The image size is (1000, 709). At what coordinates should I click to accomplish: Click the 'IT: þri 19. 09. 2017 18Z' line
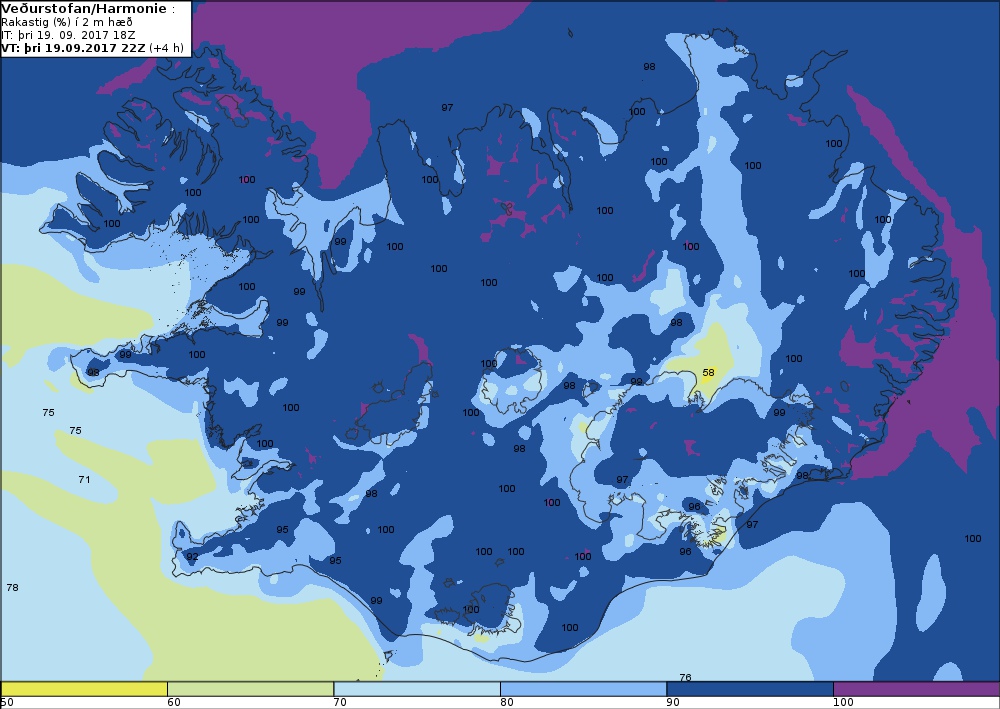68,35
